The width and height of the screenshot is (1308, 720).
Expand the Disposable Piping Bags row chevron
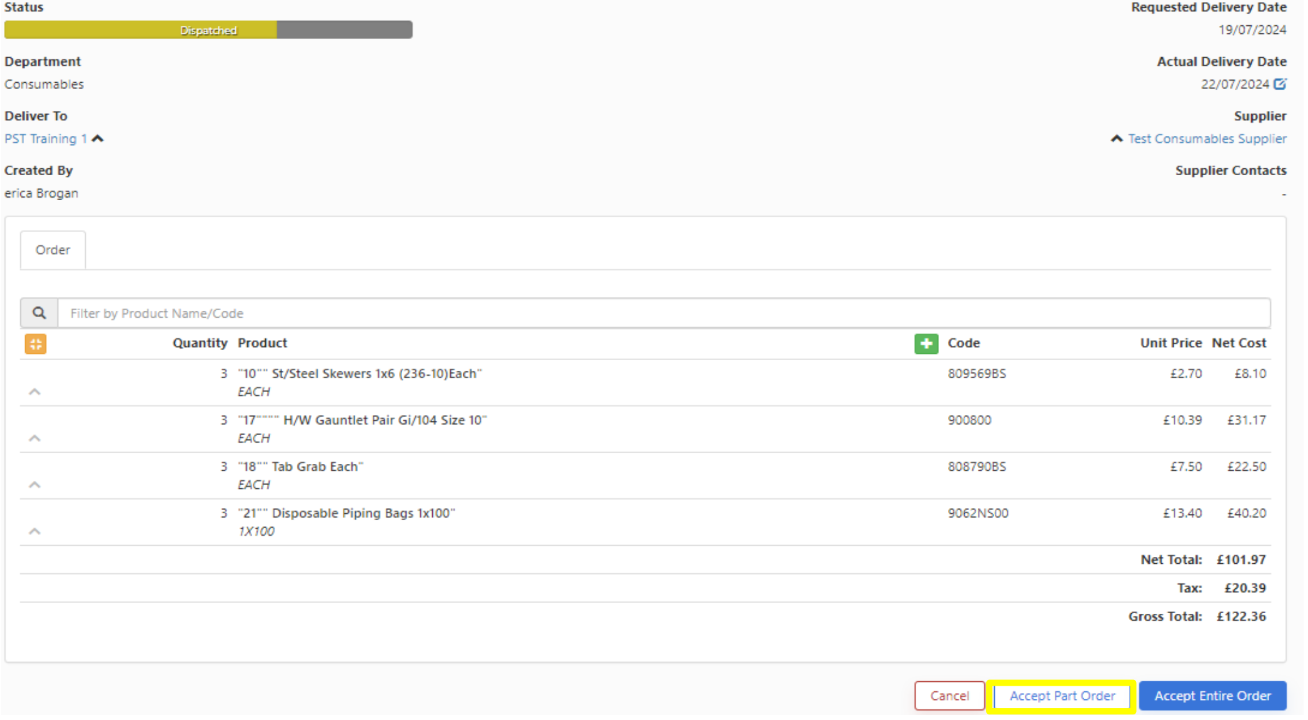pos(35,532)
